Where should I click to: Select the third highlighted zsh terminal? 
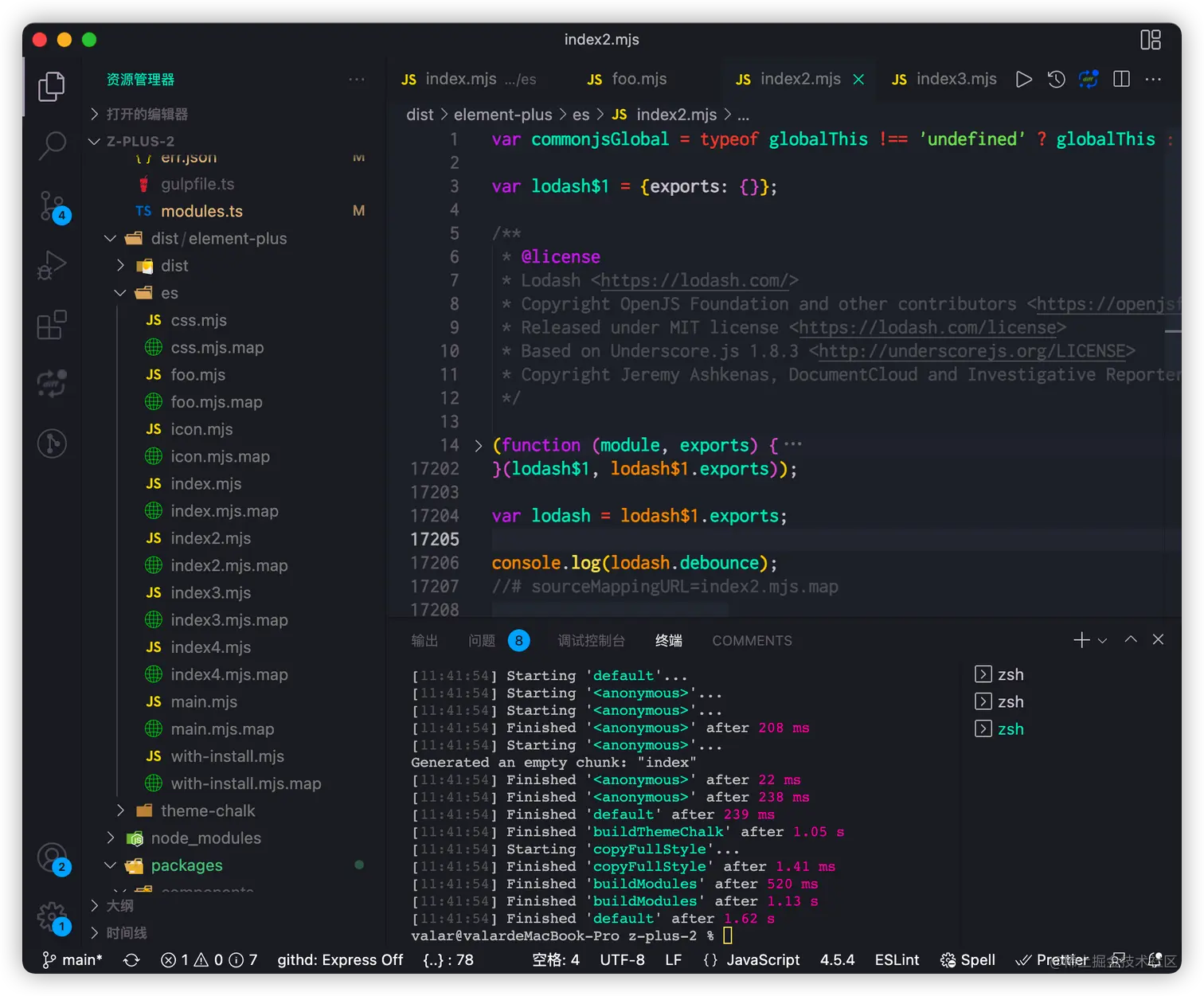pos(1000,728)
